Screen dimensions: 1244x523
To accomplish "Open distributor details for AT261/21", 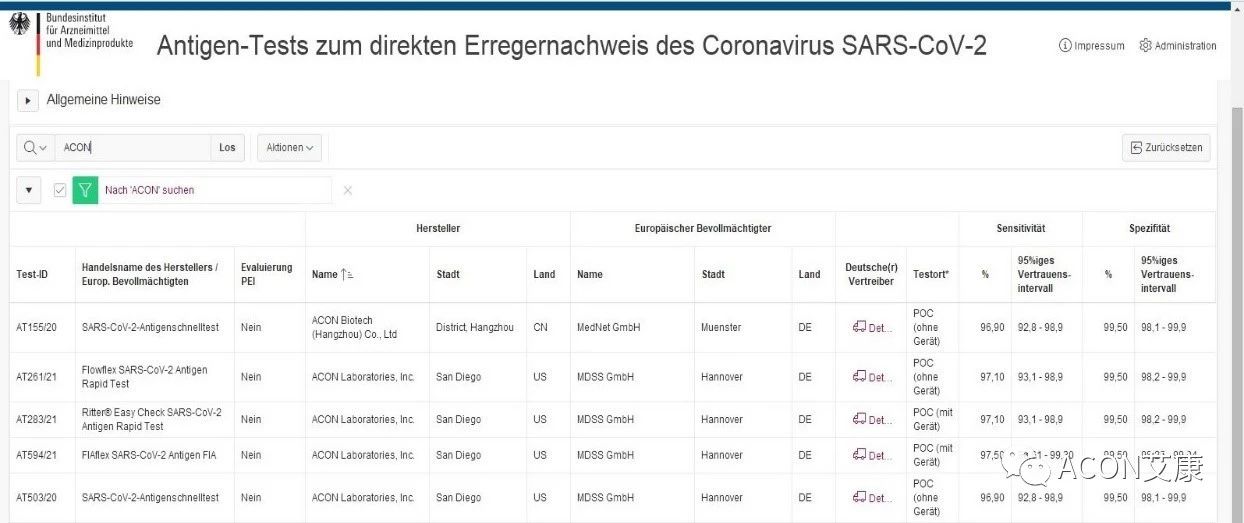I will (x=870, y=377).
